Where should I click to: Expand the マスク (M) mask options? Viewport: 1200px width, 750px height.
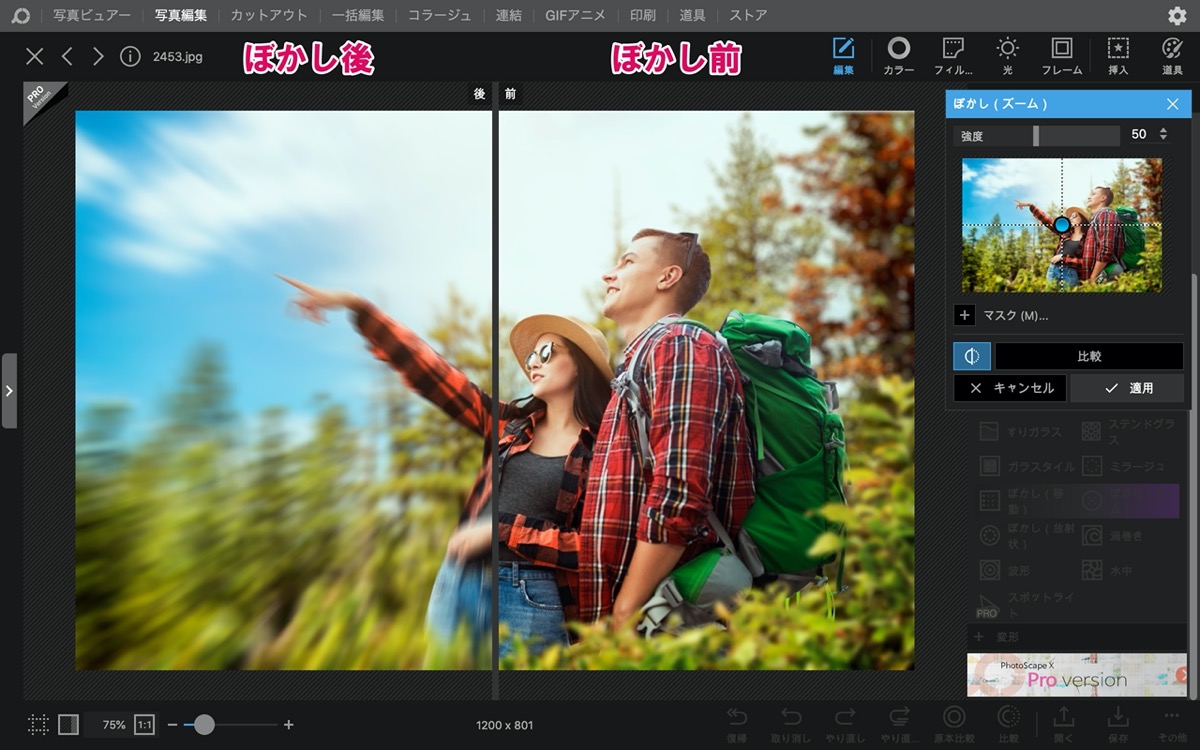(x=964, y=315)
